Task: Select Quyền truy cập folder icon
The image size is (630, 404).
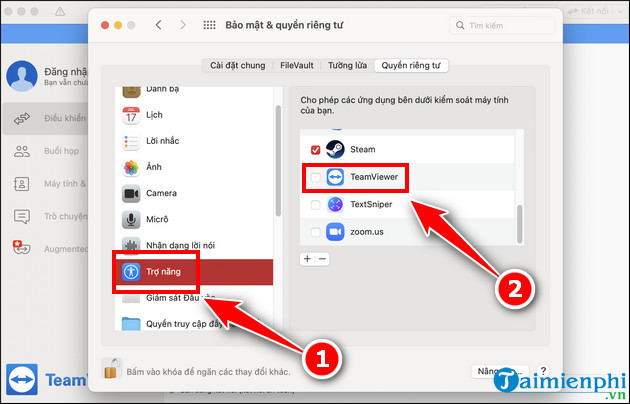Action: click(x=131, y=324)
